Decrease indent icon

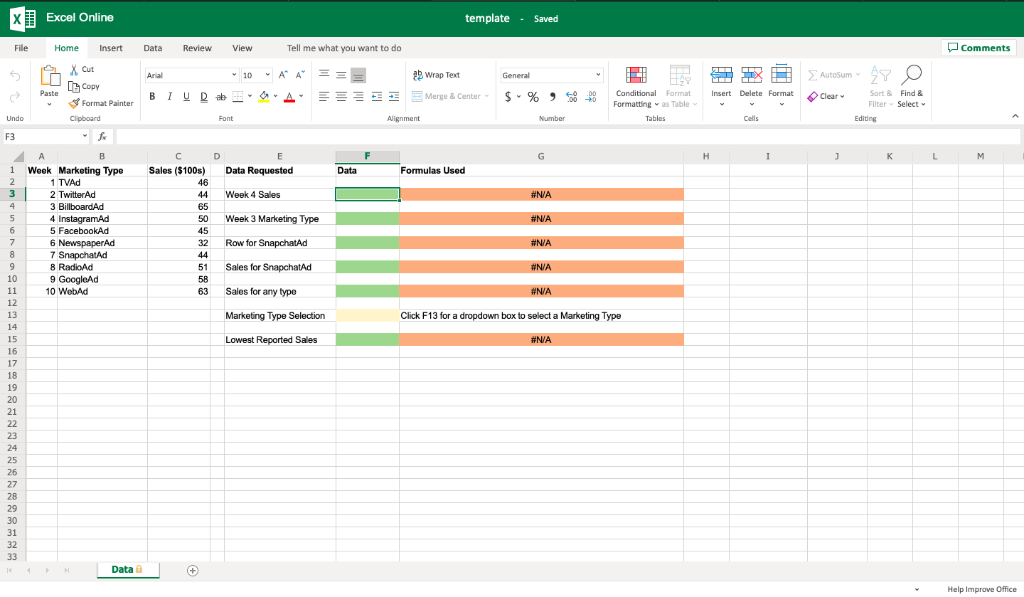click(x=377, y=97)
